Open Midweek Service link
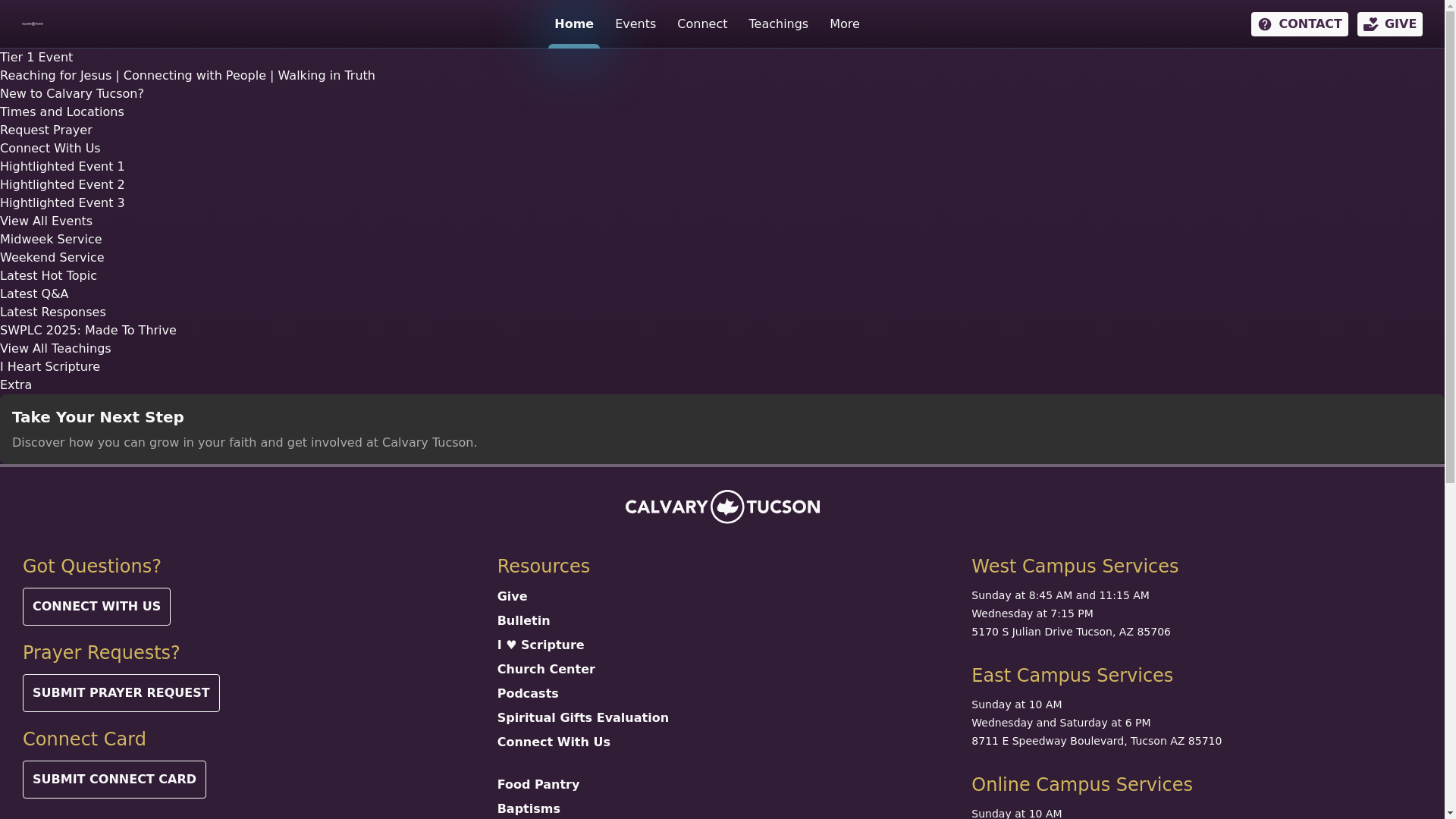This screenshot has width=1456, height=819. click(51, 240)
